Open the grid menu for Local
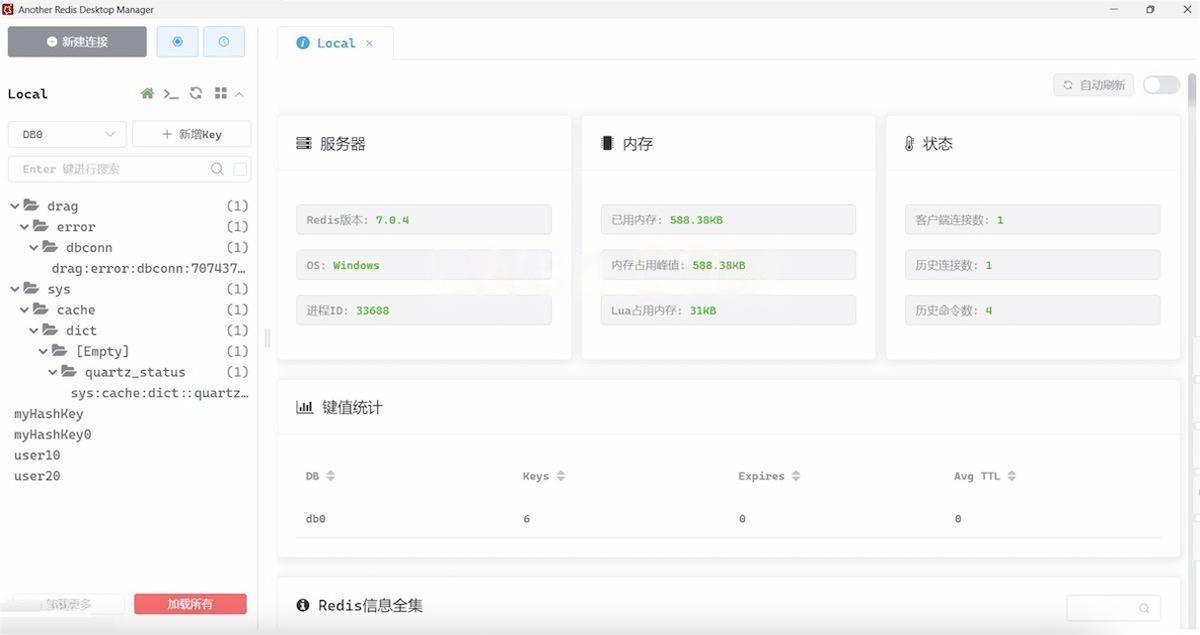This screenshot has height=635, width=1200. click(x=221, y=93)
